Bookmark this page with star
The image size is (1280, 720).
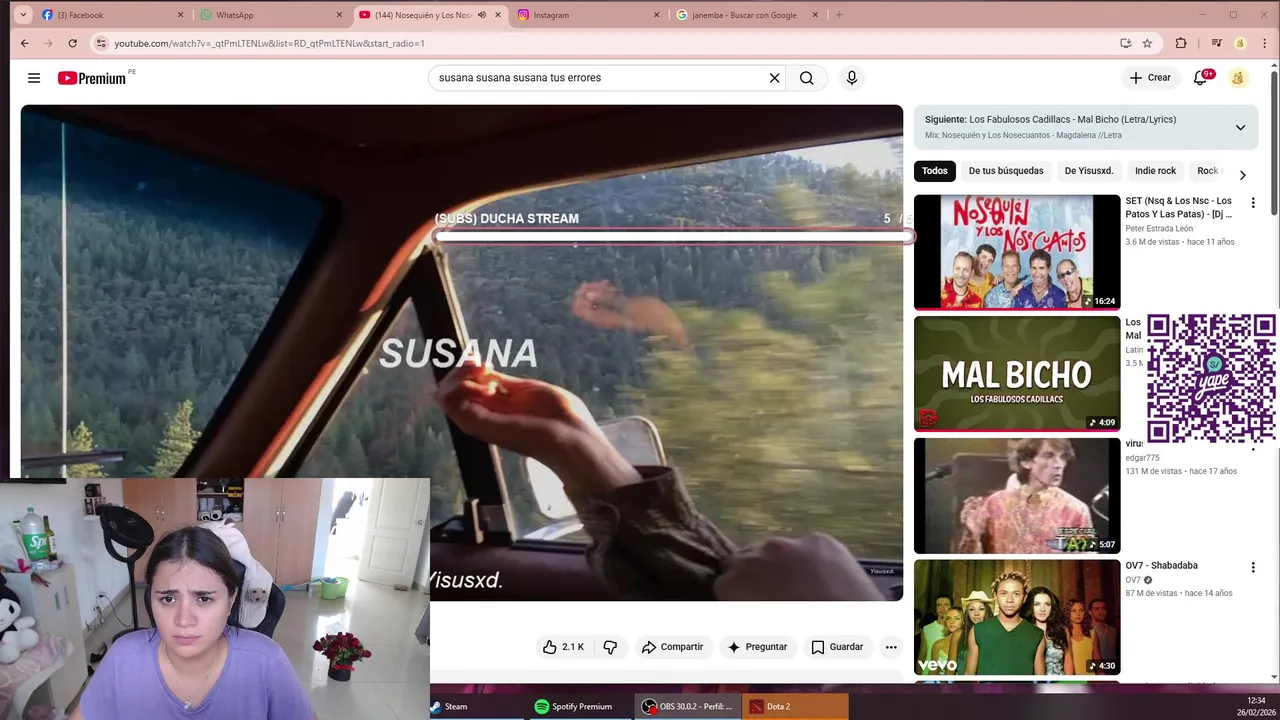pyautogui.click(x=1147, y=43)
